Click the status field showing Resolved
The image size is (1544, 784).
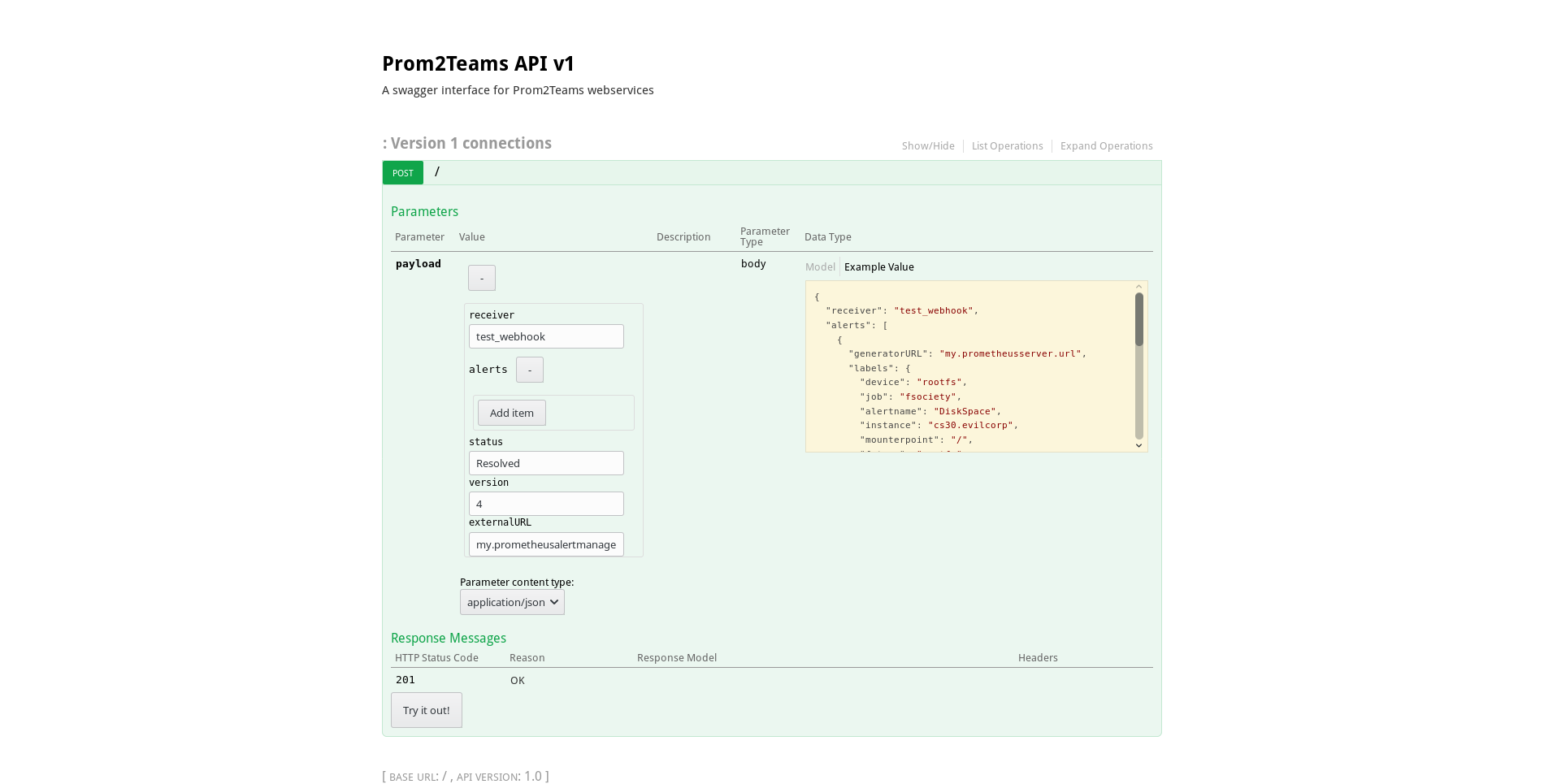[x=545, y=462]
